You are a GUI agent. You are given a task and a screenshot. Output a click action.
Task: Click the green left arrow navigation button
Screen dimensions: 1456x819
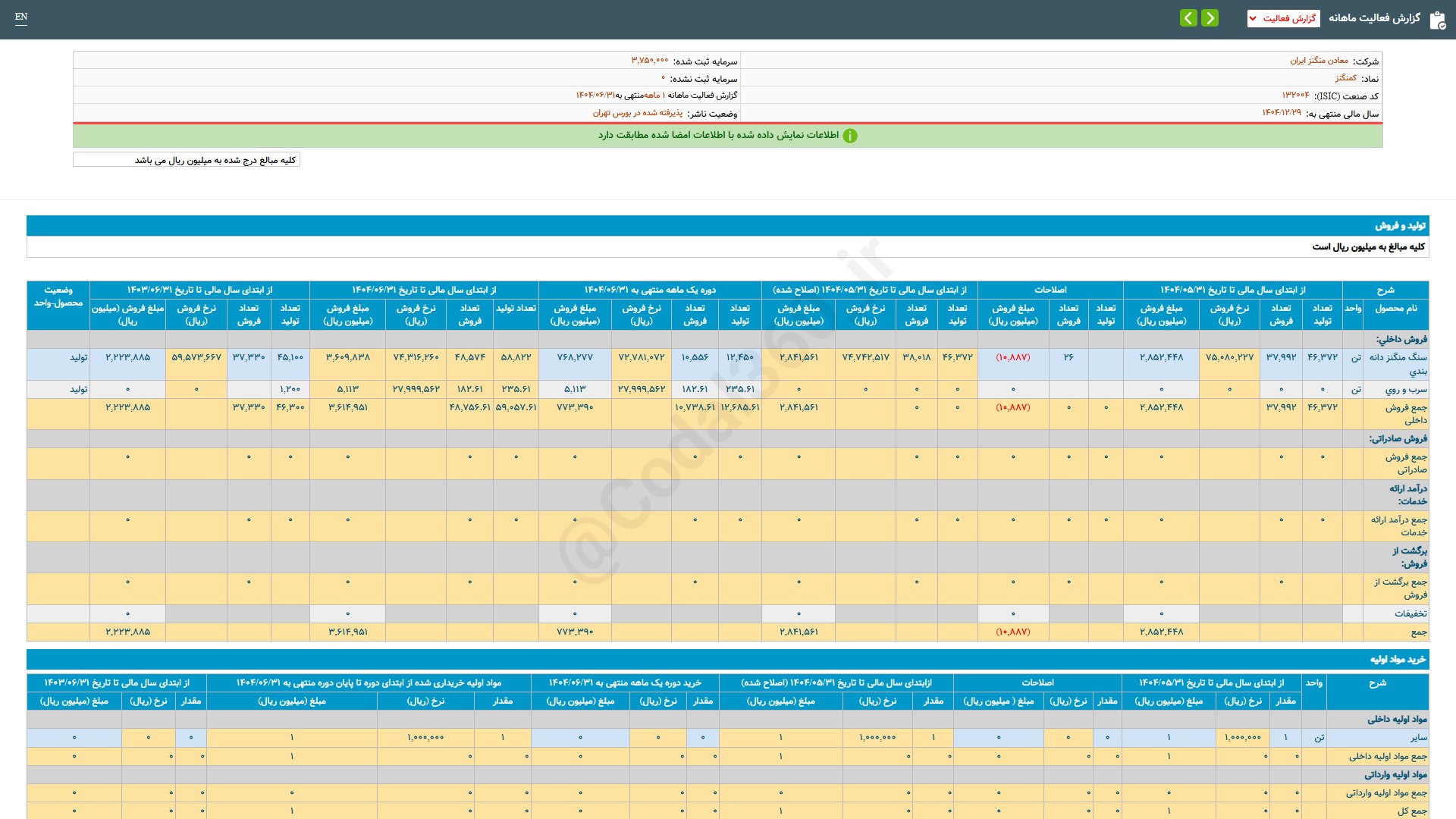tap(1188, 18)
